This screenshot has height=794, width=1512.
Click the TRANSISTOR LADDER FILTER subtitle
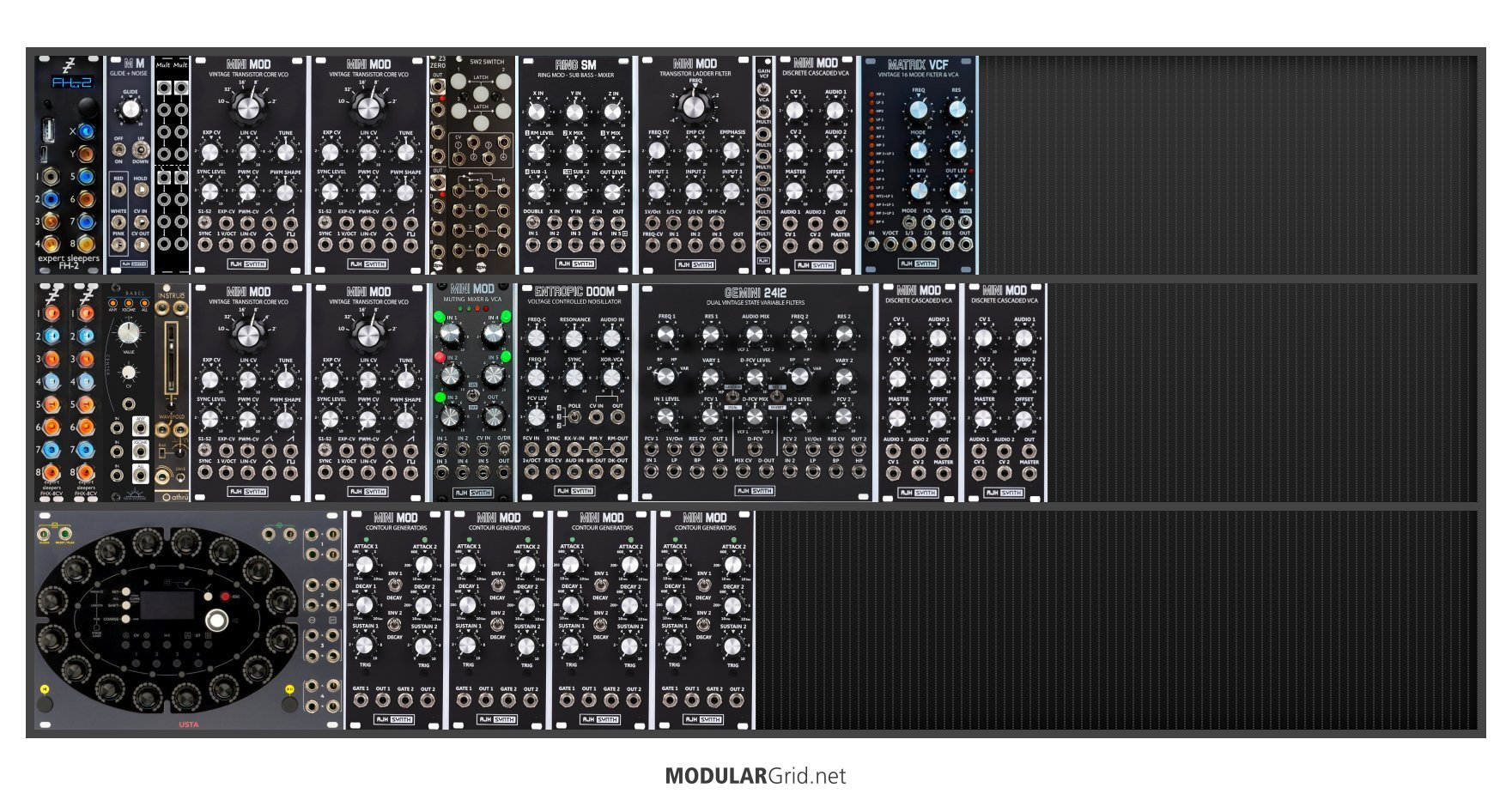pos(695,74)
